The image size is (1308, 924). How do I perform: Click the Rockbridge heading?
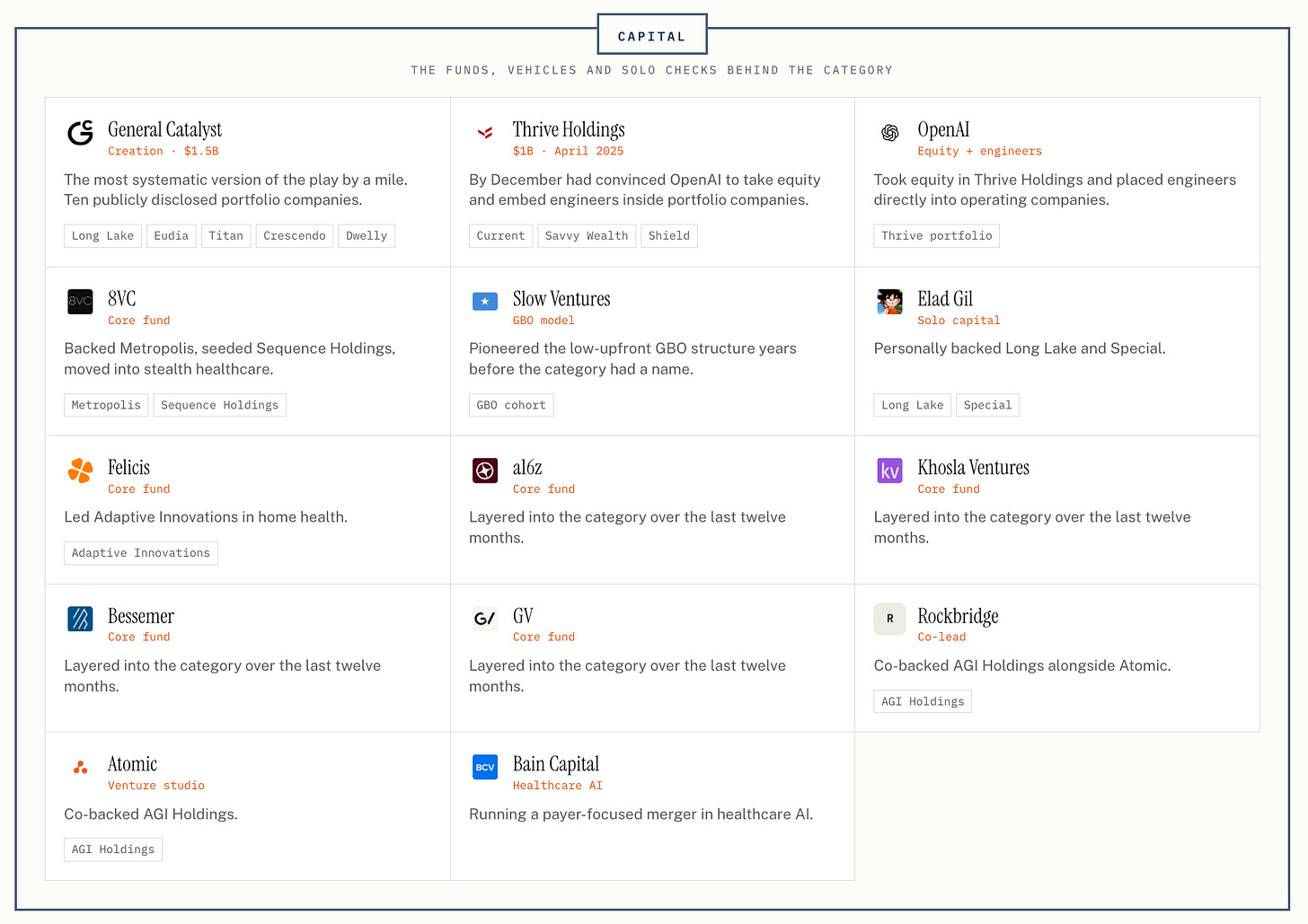coord(958,616)
